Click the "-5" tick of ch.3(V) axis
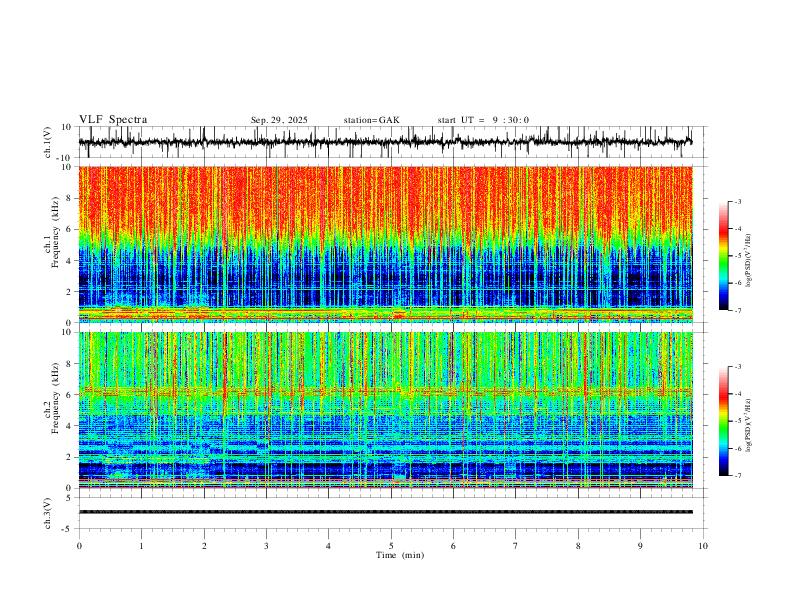The width and height of the screenshot is (792, 612). point(68,529)
